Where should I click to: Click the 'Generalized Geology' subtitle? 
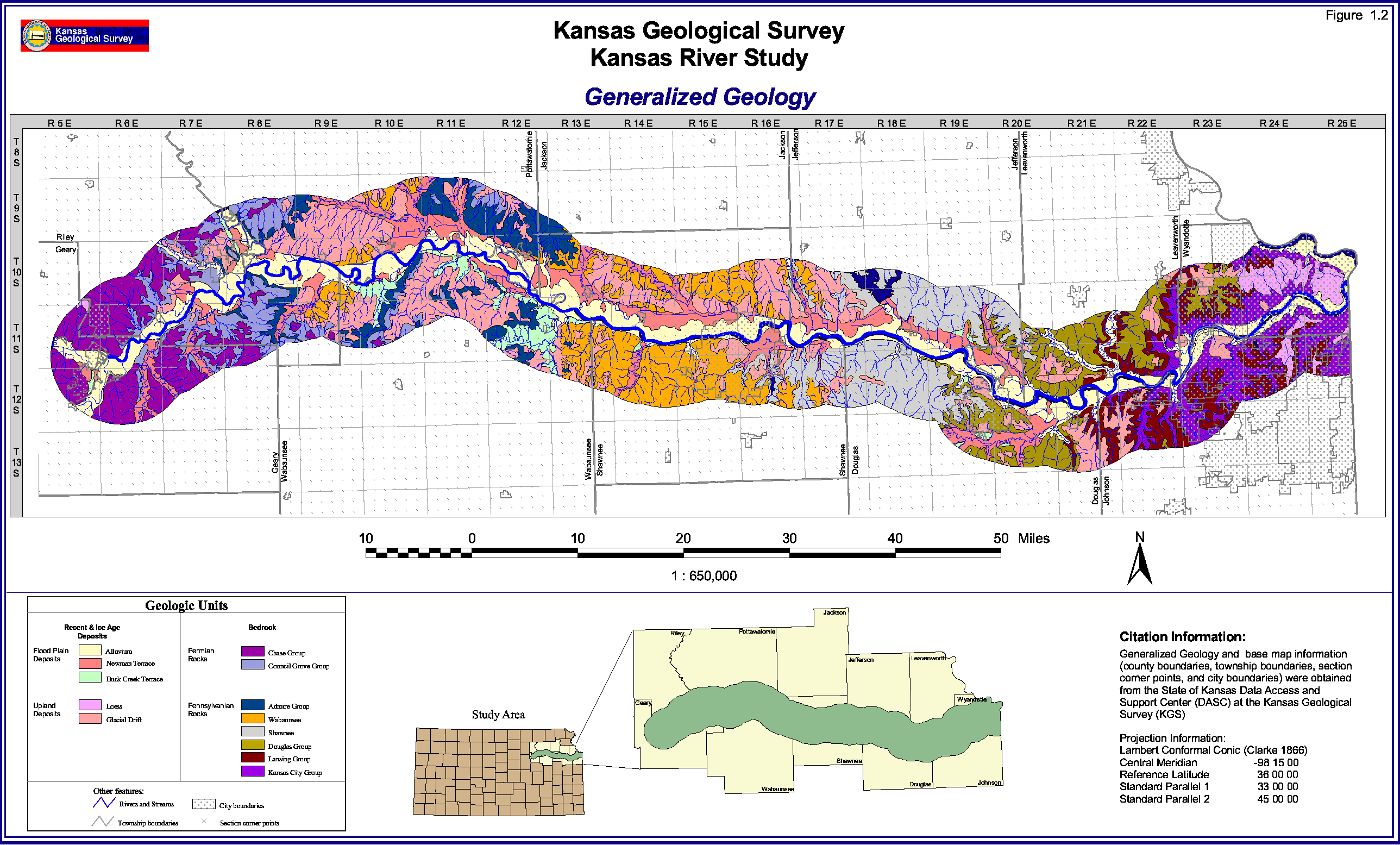700,97
